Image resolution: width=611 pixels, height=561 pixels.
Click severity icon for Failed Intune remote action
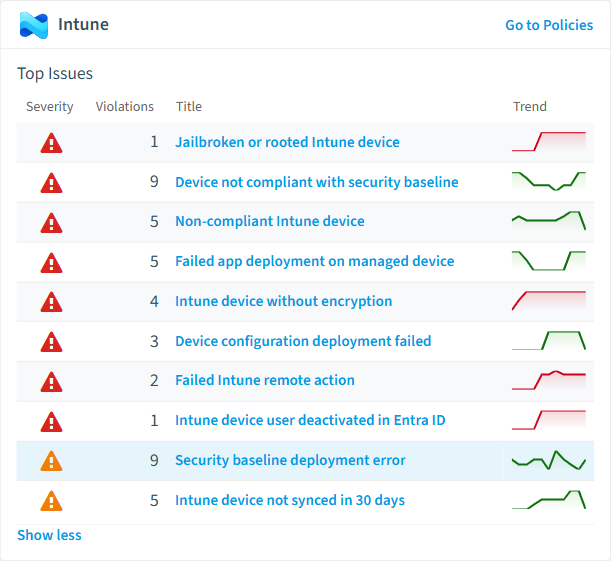(51, 381)
